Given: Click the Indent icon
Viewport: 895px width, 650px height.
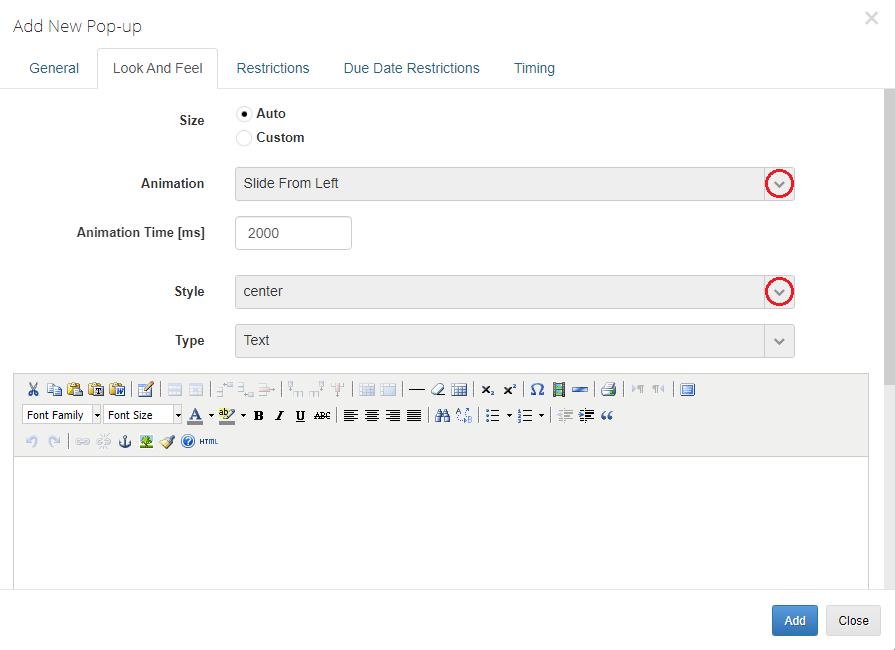Looking at the screenshot, I should click(x=586, y=415).
